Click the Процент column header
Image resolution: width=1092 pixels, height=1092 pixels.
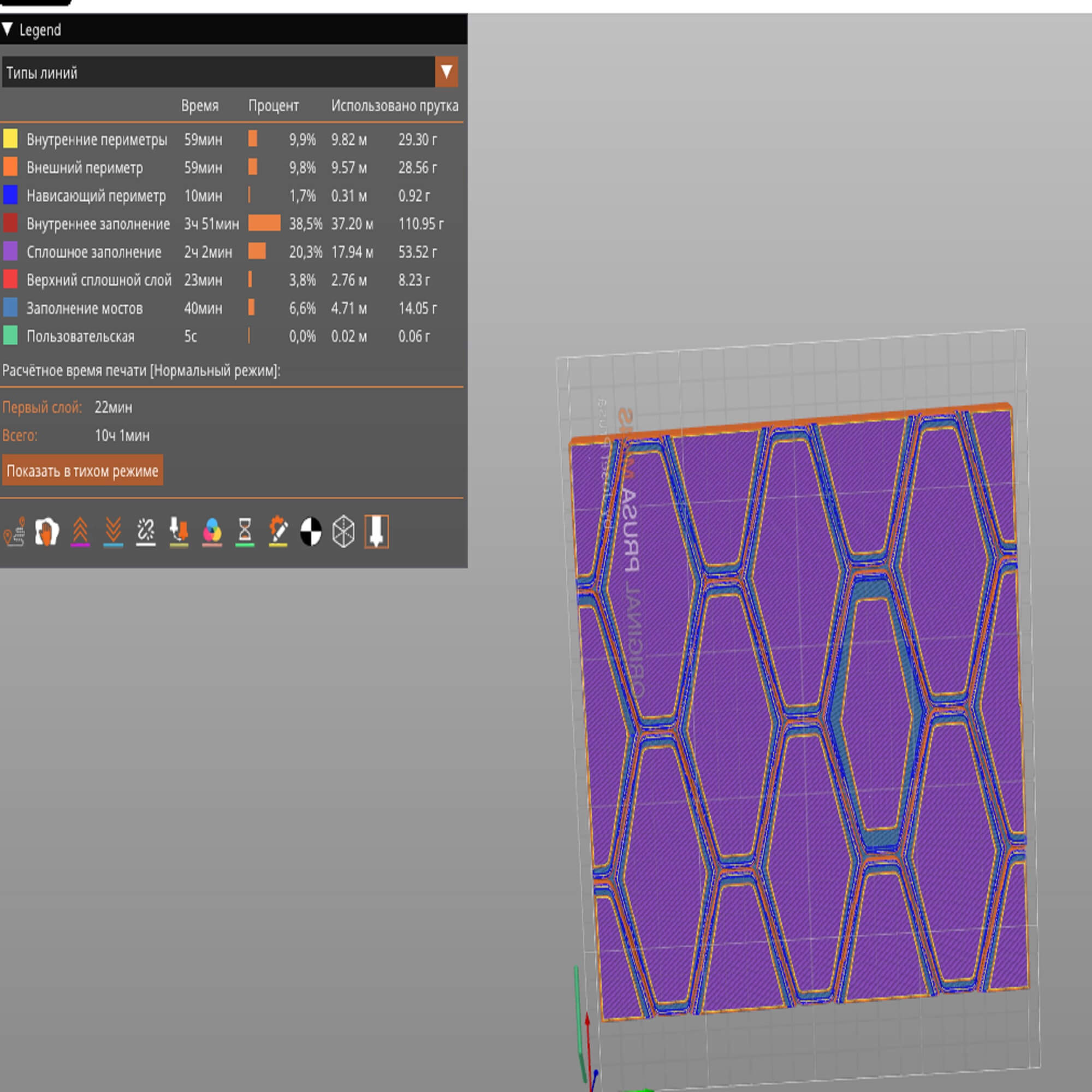coord(274,106)
